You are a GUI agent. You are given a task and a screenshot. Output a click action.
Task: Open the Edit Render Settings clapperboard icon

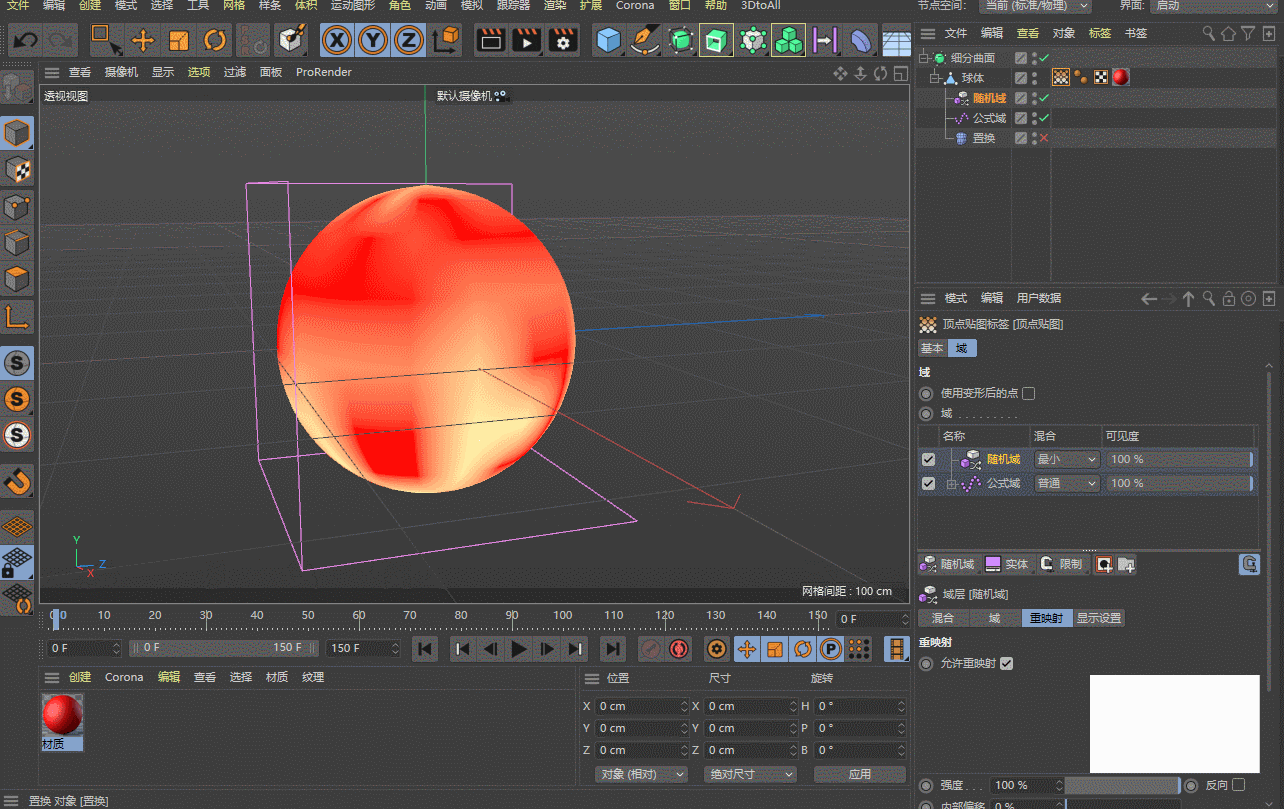coord(564,41)
